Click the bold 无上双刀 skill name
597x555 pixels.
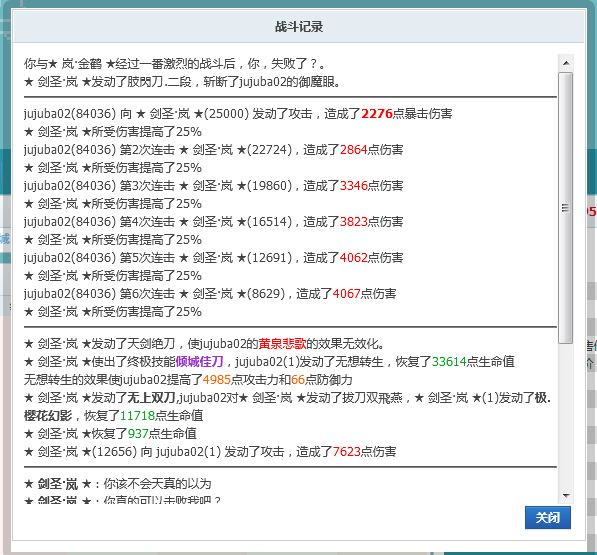click(x=151, y=398)
